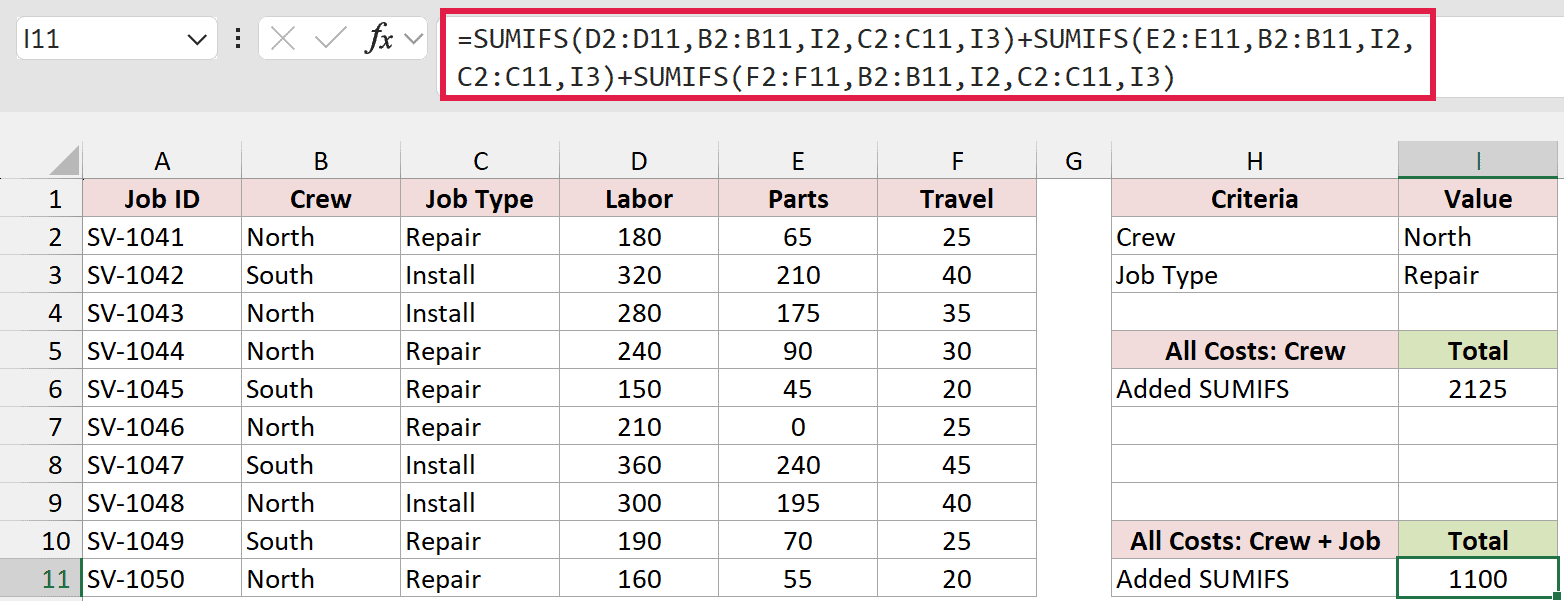The height and width of the screenshot is (601, 1564).
Task: Click Labor value 320
Action: tap(639, 275)
